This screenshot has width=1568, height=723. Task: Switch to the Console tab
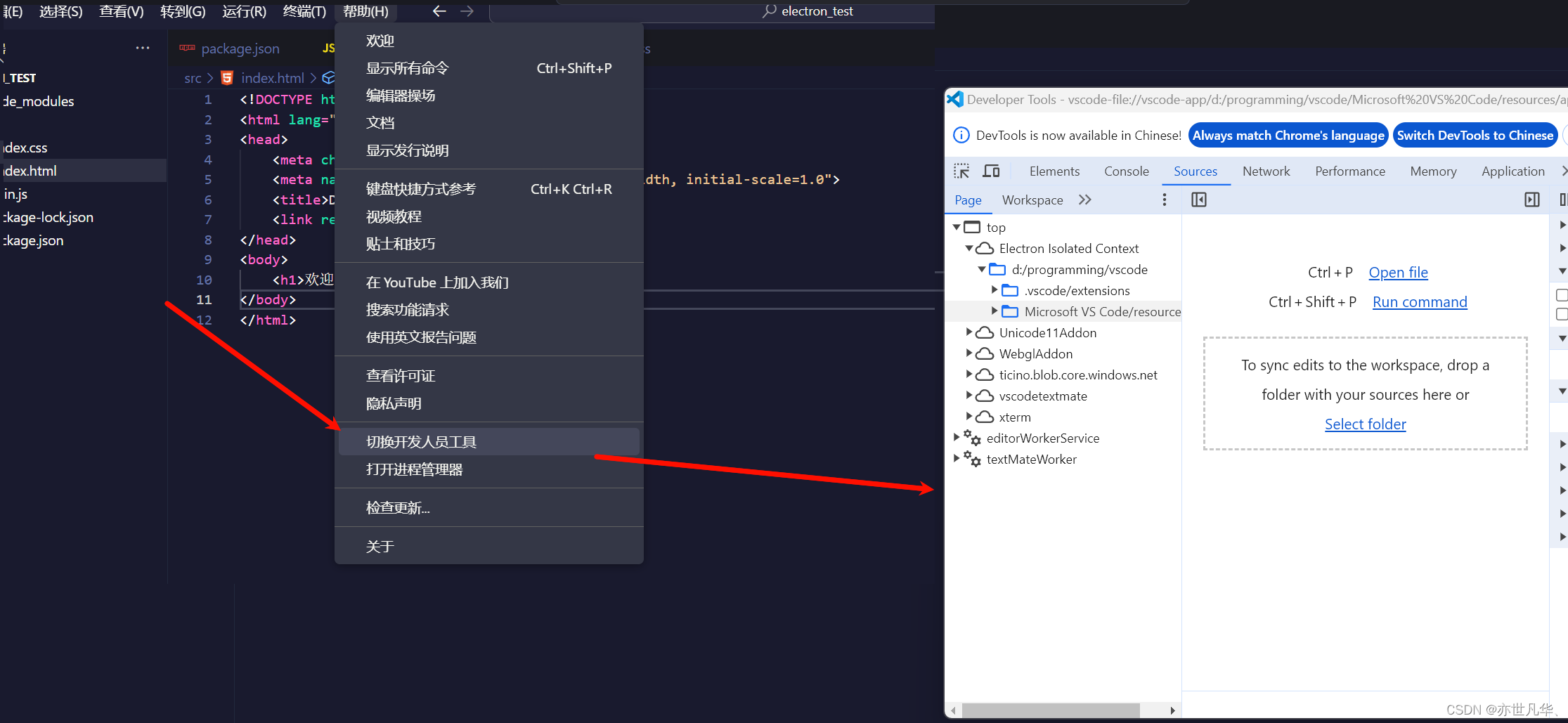tap(1127, 171)
